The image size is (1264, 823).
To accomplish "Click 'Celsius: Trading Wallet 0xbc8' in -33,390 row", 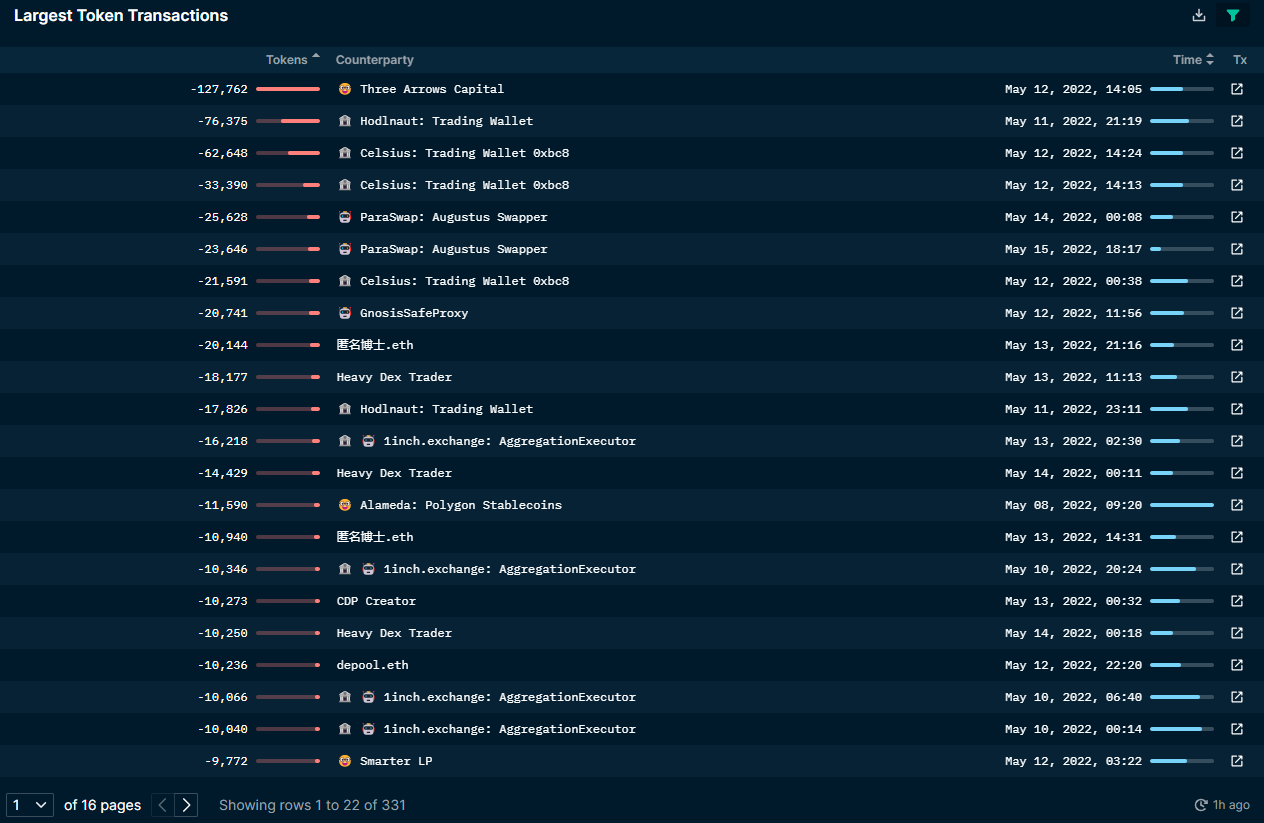I will (465, 185).
